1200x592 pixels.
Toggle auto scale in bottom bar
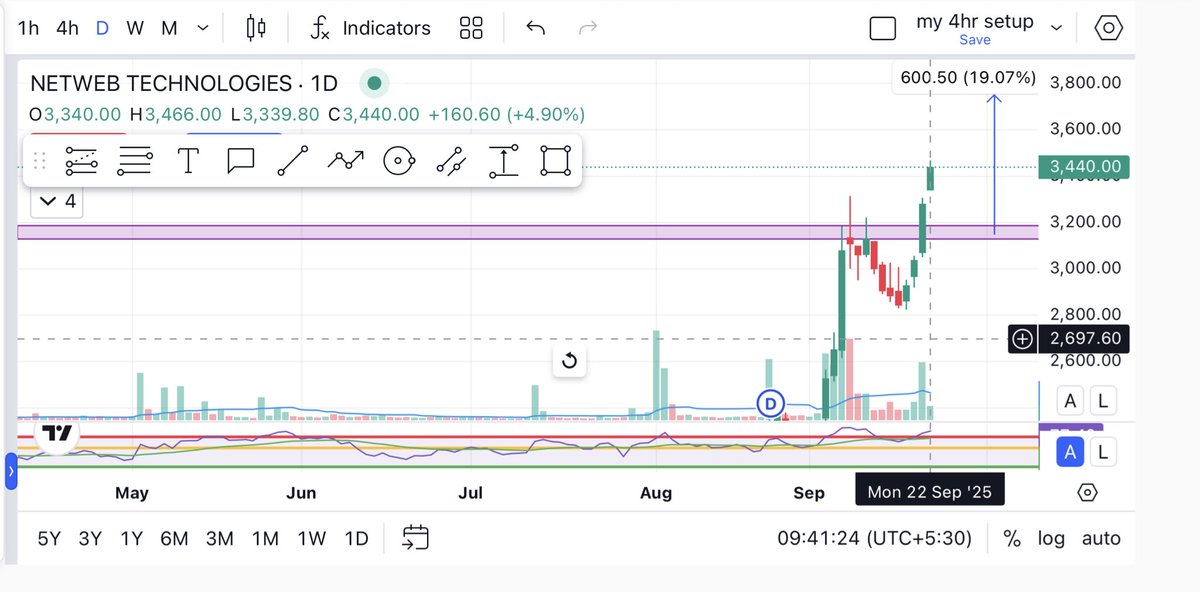pos(1101,539)
